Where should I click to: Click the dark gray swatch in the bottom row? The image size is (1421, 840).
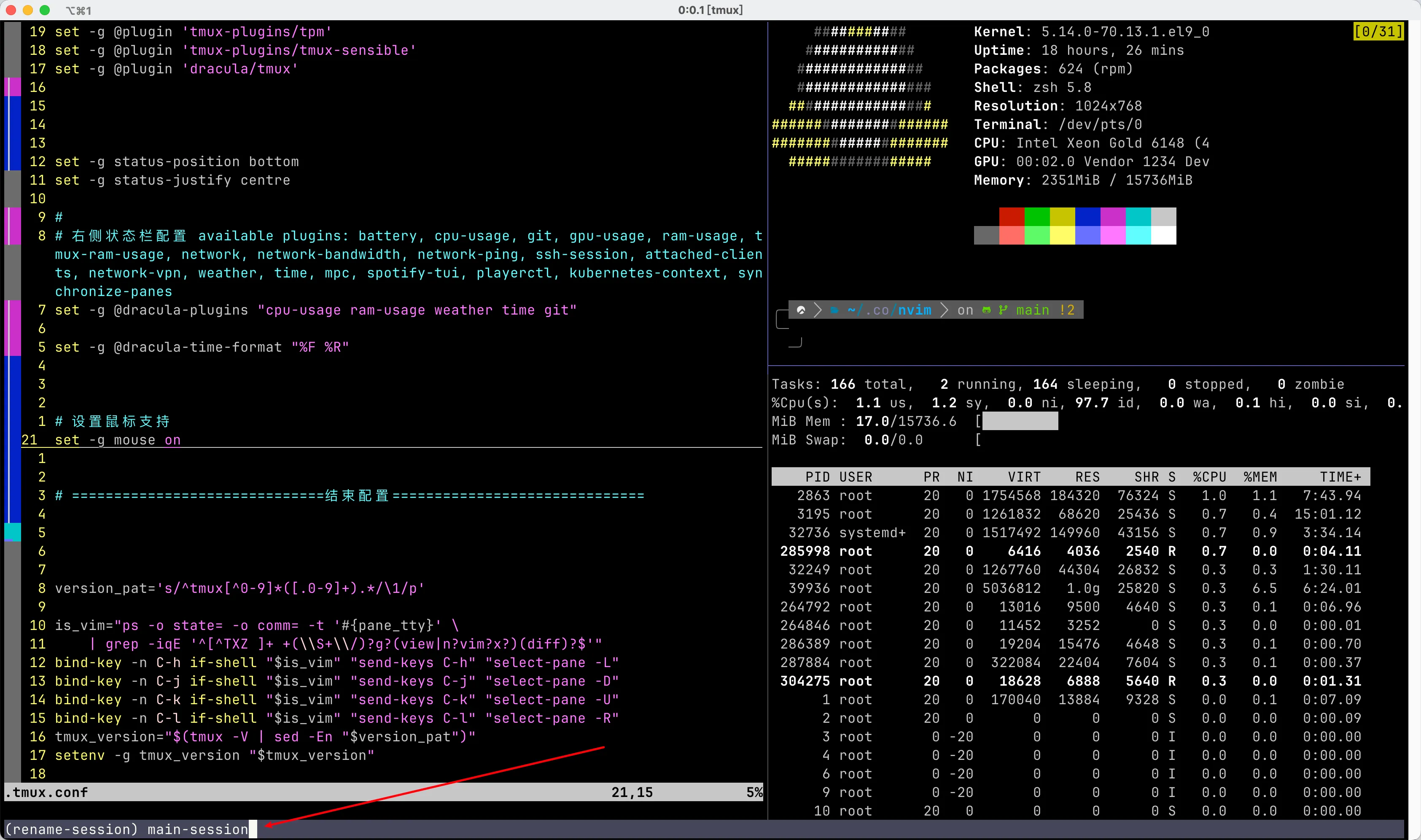click(x=986, y=235)
